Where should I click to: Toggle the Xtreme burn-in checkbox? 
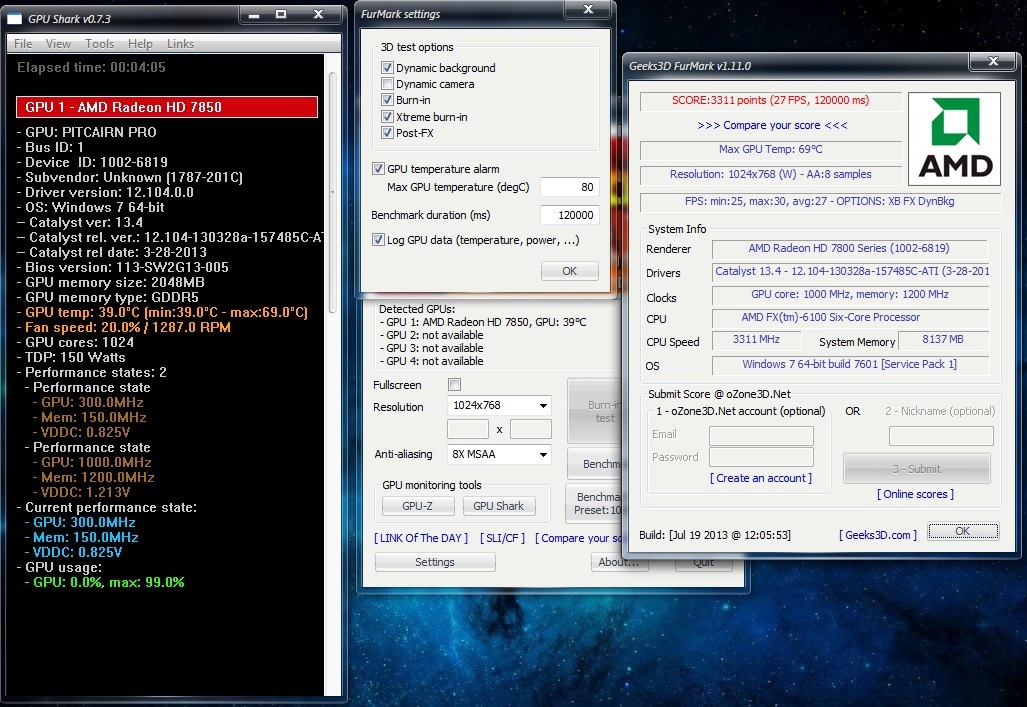click(x=387, y=117)
